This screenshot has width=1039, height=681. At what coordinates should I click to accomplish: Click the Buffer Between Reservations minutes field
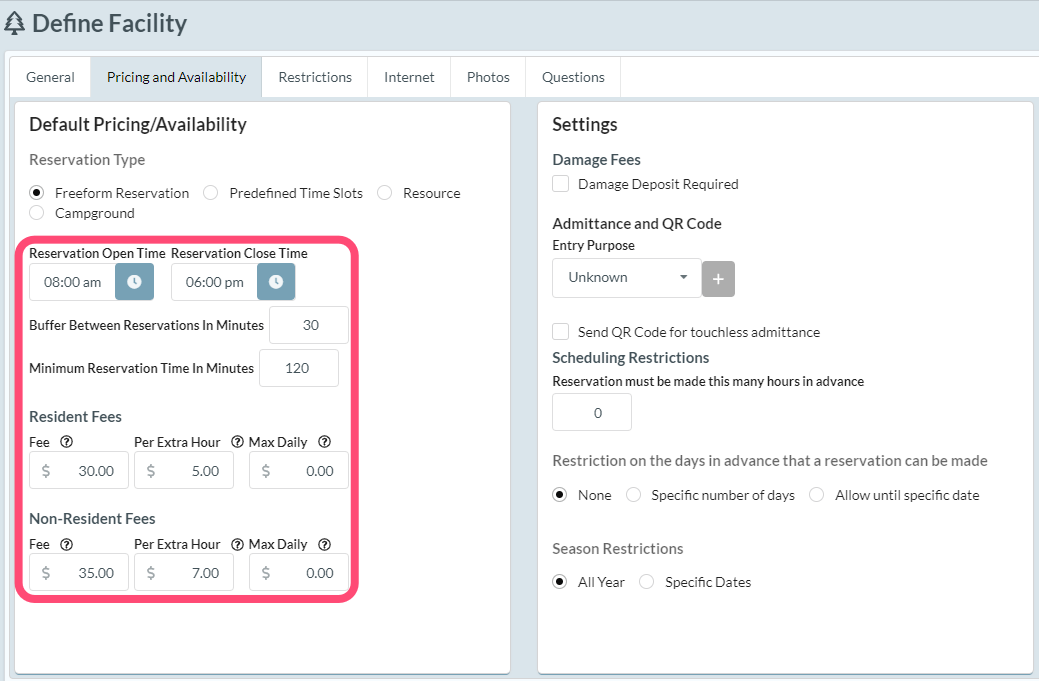[308, 325]
